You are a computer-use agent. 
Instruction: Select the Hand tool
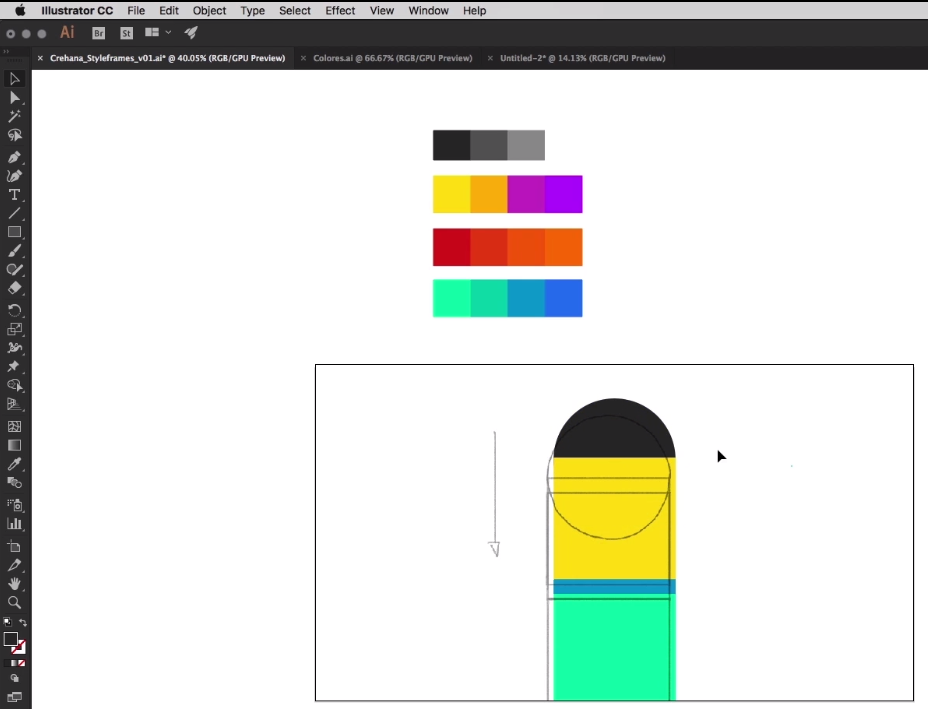click(x=14, y=584)
